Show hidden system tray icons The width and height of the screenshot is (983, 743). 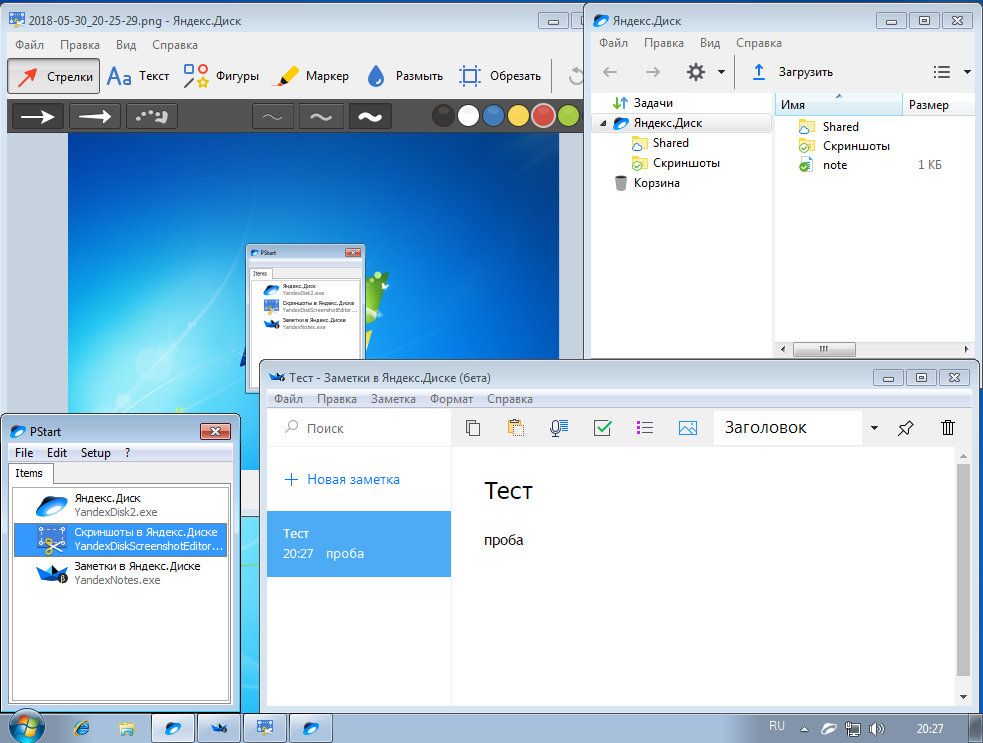click(x=804, y=729)
